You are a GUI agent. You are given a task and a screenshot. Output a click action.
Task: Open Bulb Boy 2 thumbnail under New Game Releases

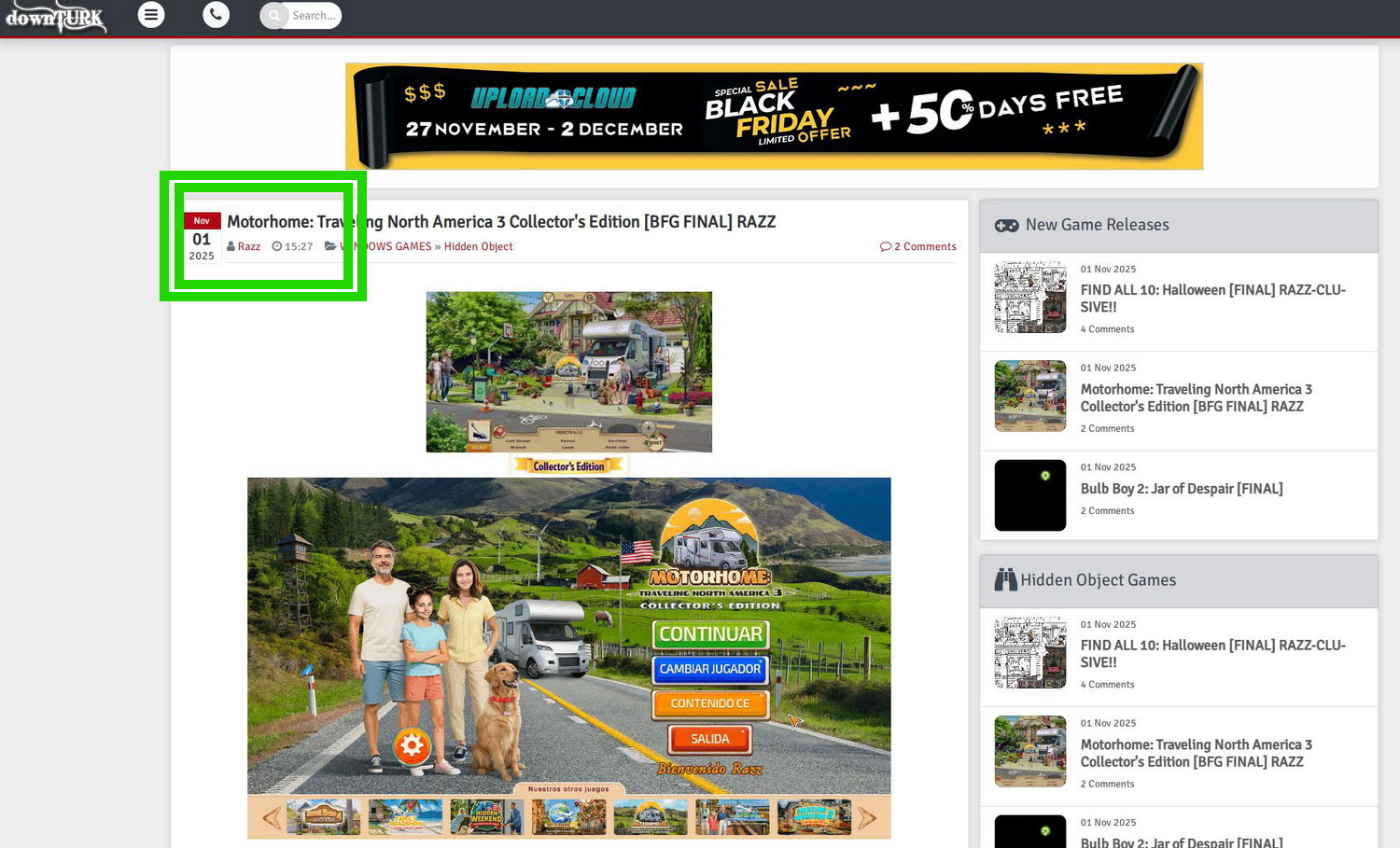point(1030,495)
